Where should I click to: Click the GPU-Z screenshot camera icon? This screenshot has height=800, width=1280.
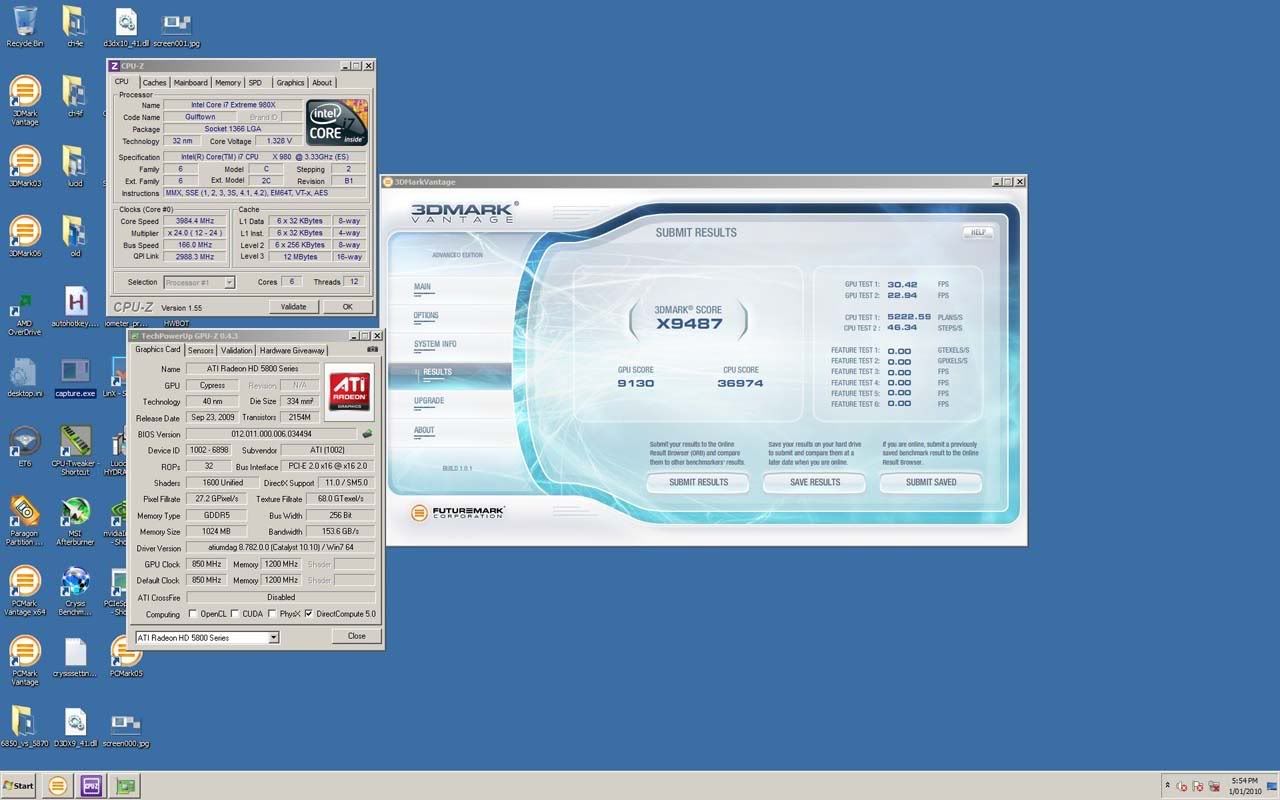tap(373, 350)
